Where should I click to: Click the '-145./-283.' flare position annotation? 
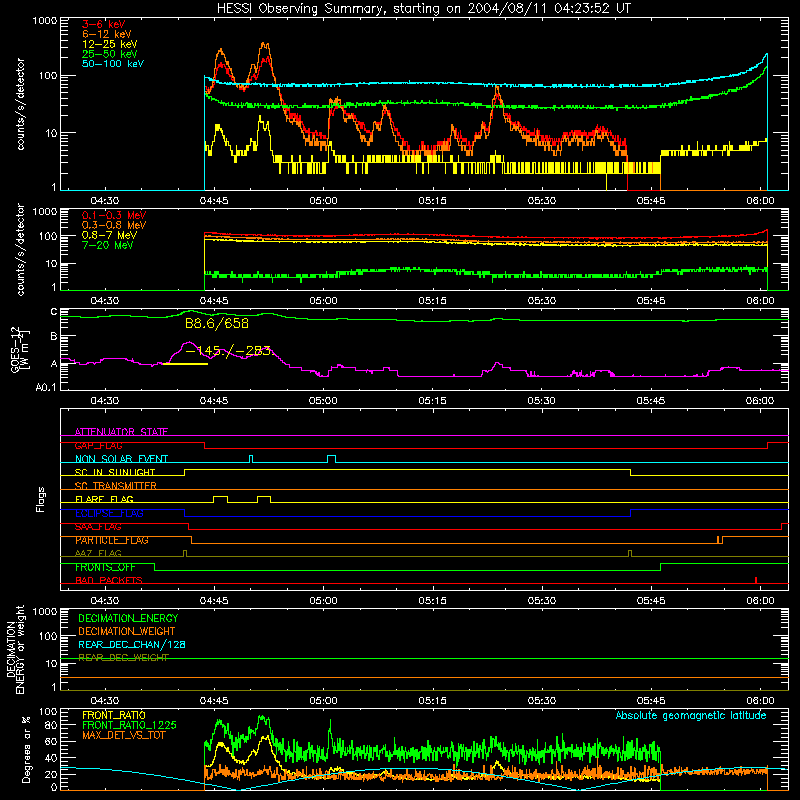pos(229,351)
